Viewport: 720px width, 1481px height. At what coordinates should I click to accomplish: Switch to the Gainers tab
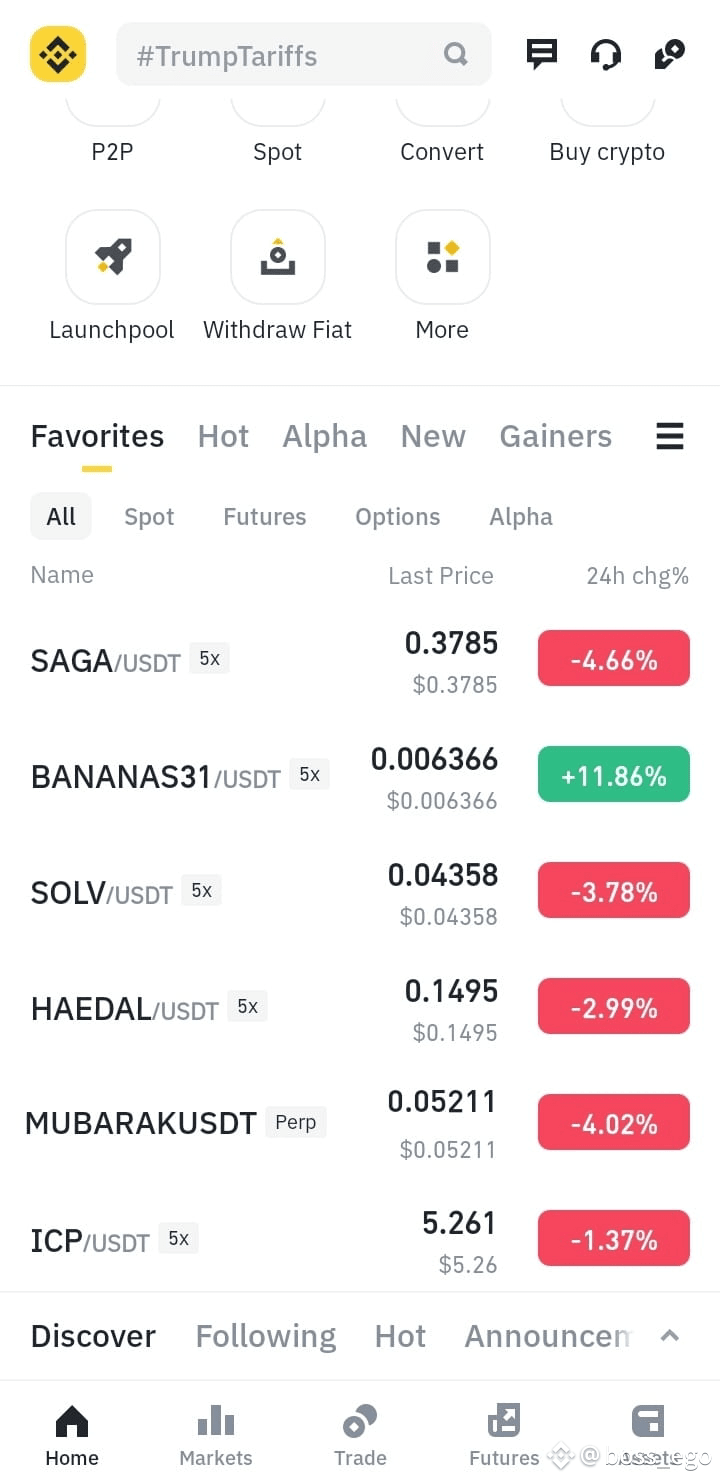pyautogui.click(x=556, y=436)
